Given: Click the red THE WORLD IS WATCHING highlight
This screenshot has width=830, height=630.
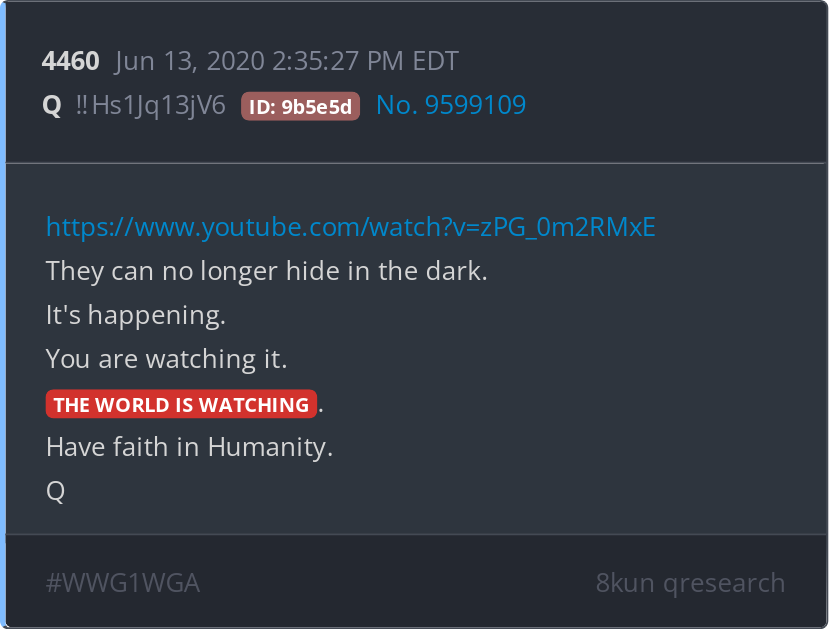Looking at the screenshot, I should click(x=181, y=404).
